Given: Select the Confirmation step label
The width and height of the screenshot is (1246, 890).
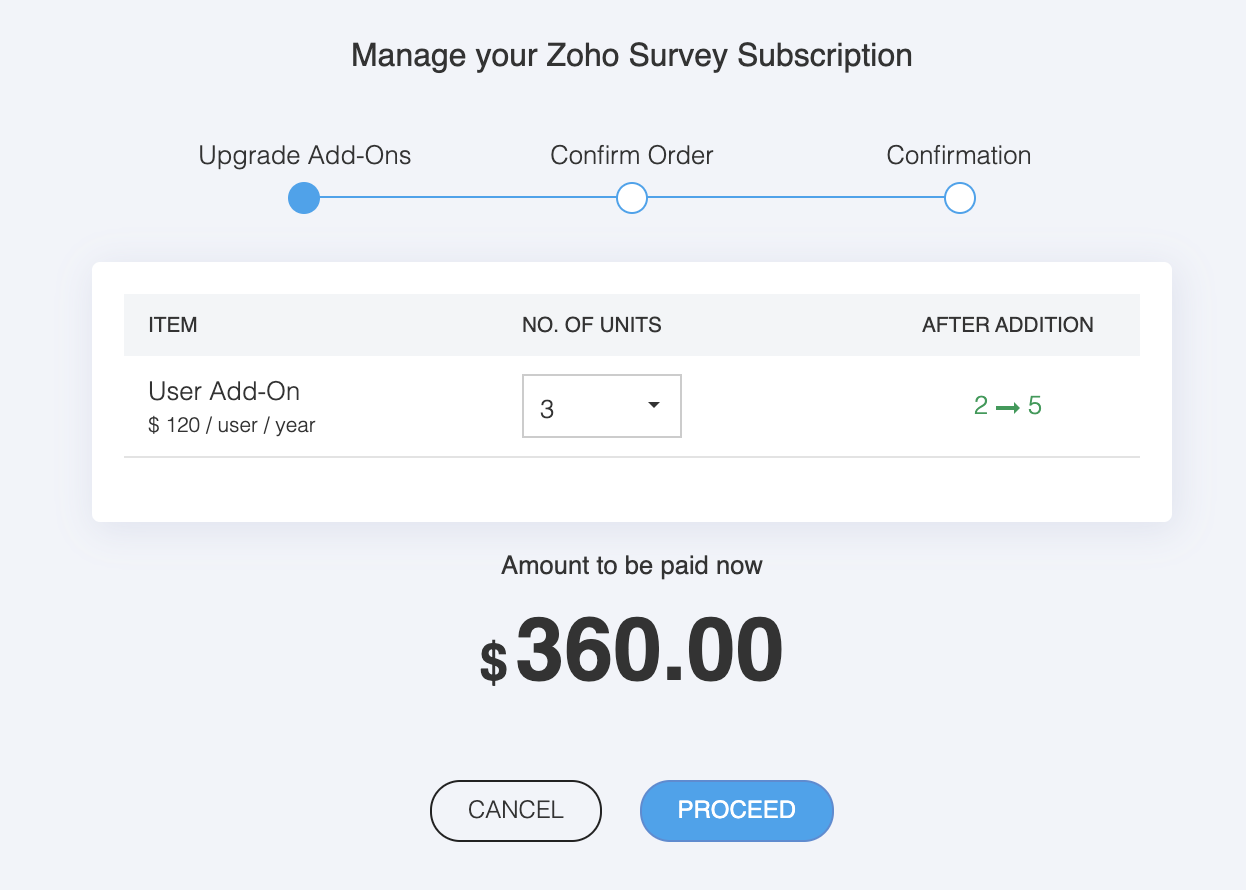Looking at the screenshot, I should 959,156.
